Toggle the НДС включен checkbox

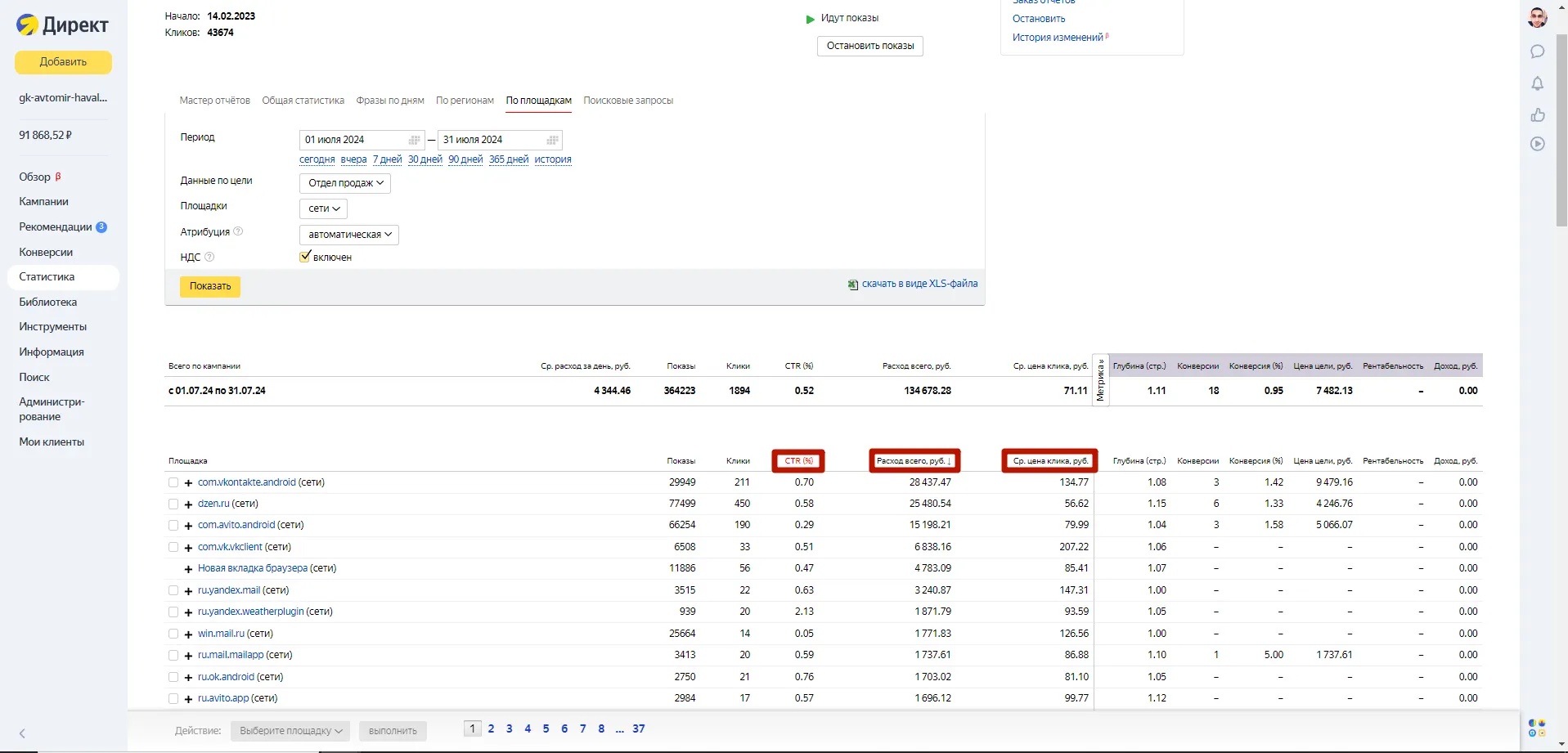point(305,257)
